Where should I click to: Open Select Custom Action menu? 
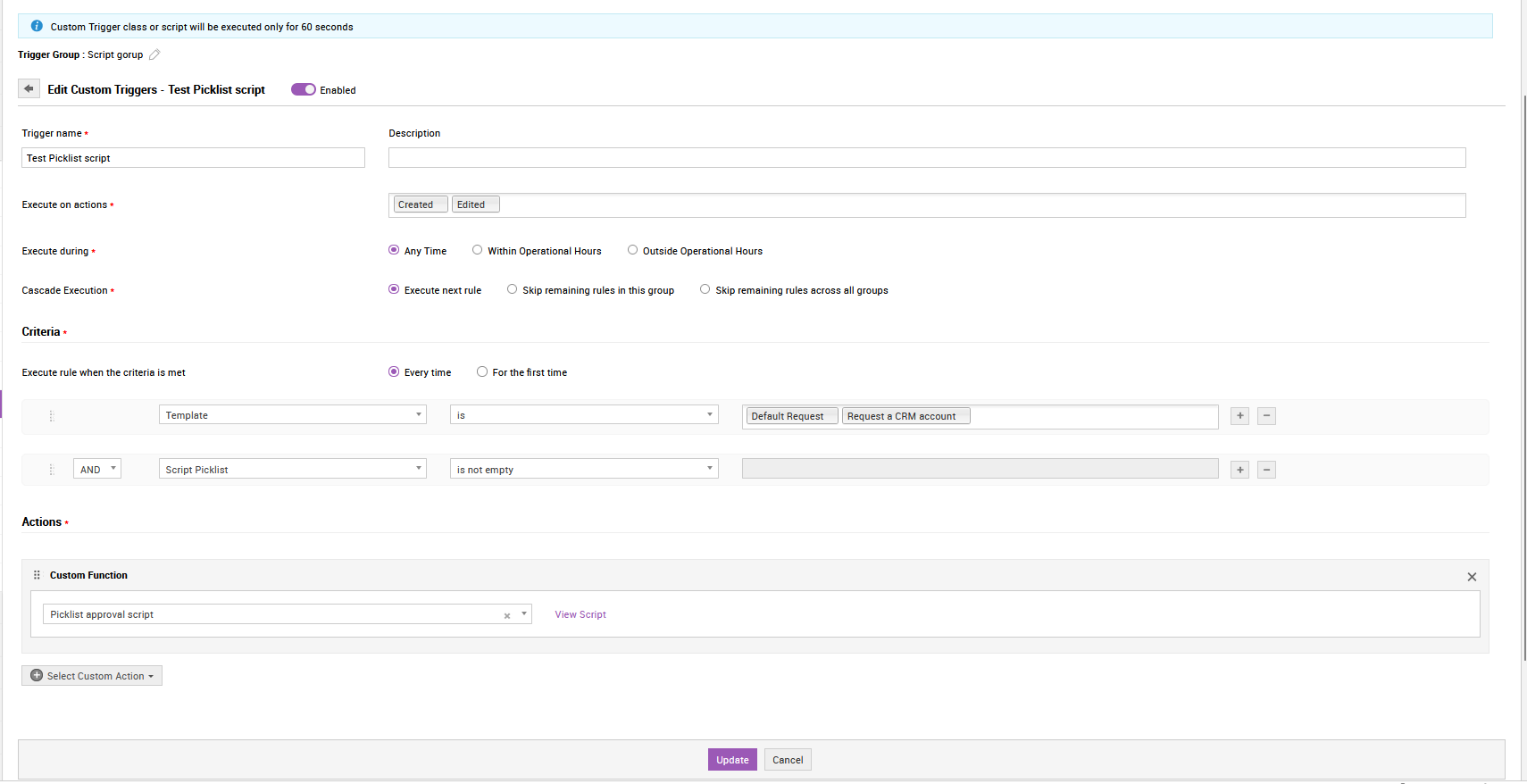click(x=92, y=676)
